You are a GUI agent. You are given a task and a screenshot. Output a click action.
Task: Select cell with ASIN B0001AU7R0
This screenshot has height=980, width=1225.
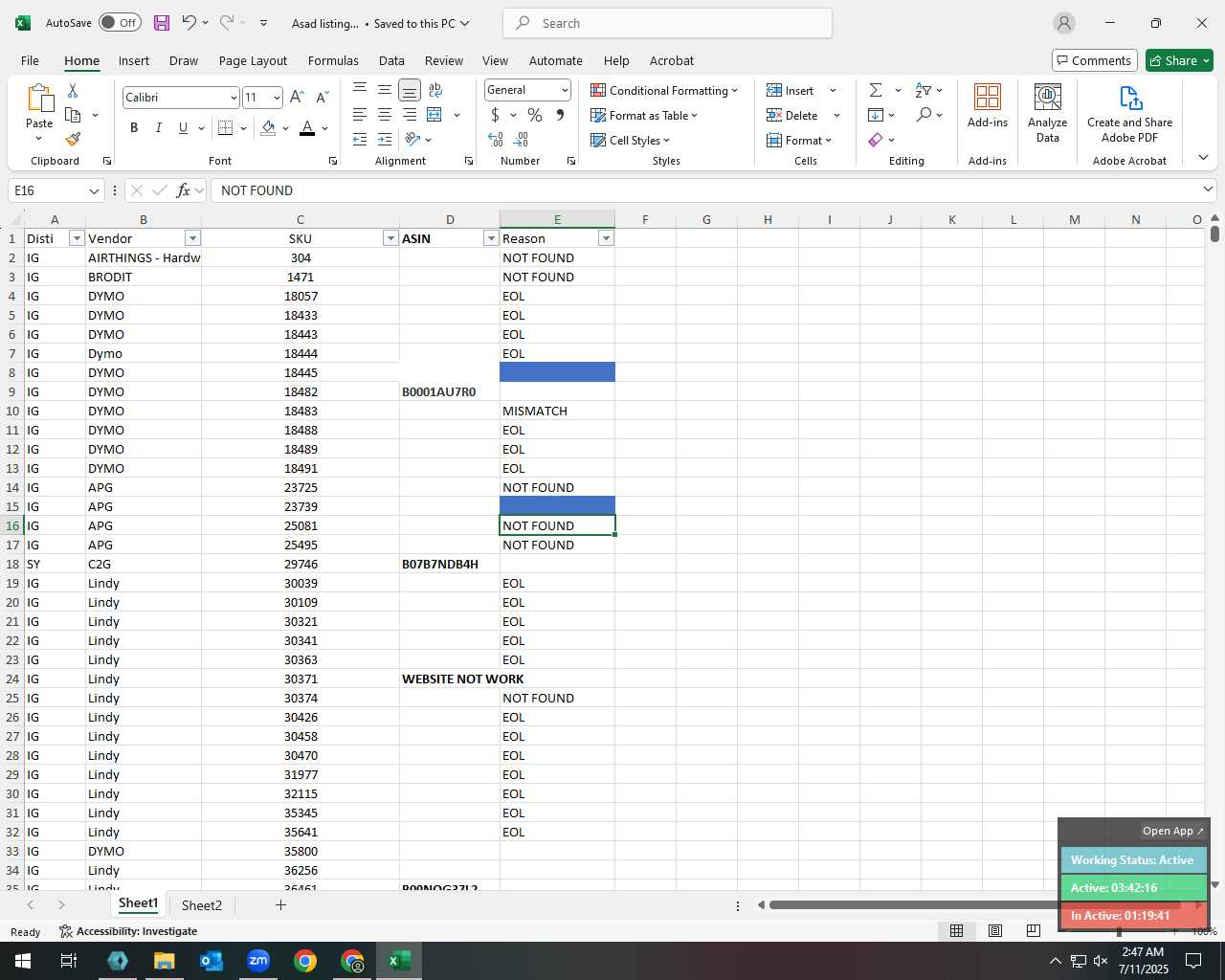coord(450,391)
